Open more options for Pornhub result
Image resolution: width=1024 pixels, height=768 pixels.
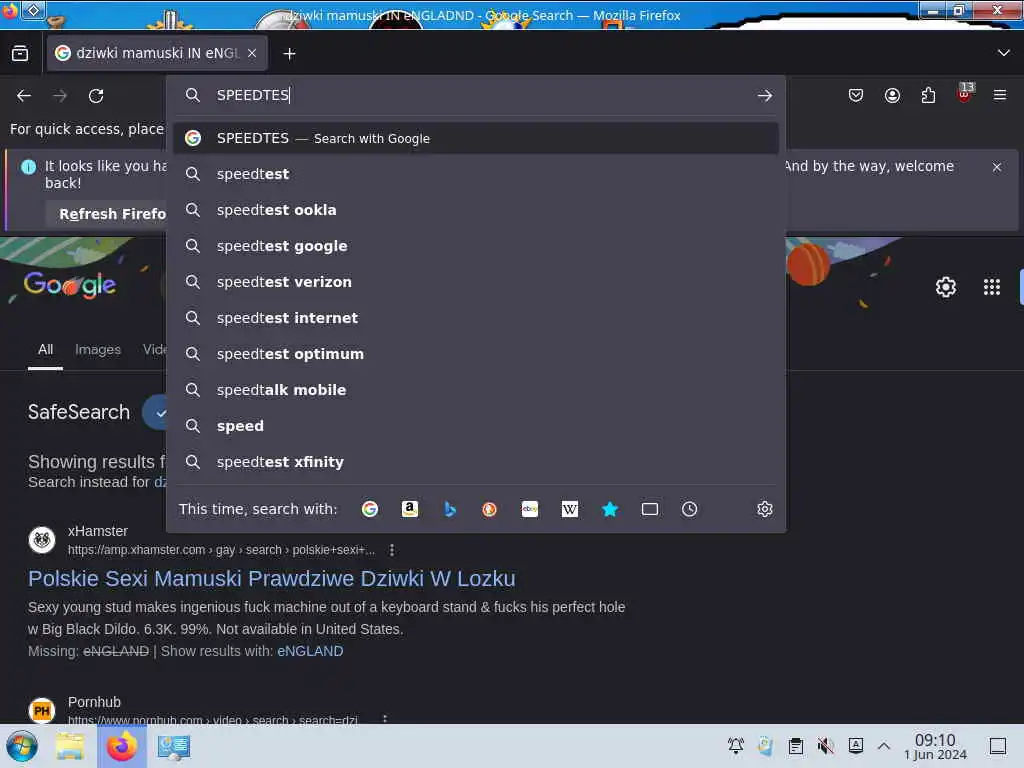coord(385,718)
